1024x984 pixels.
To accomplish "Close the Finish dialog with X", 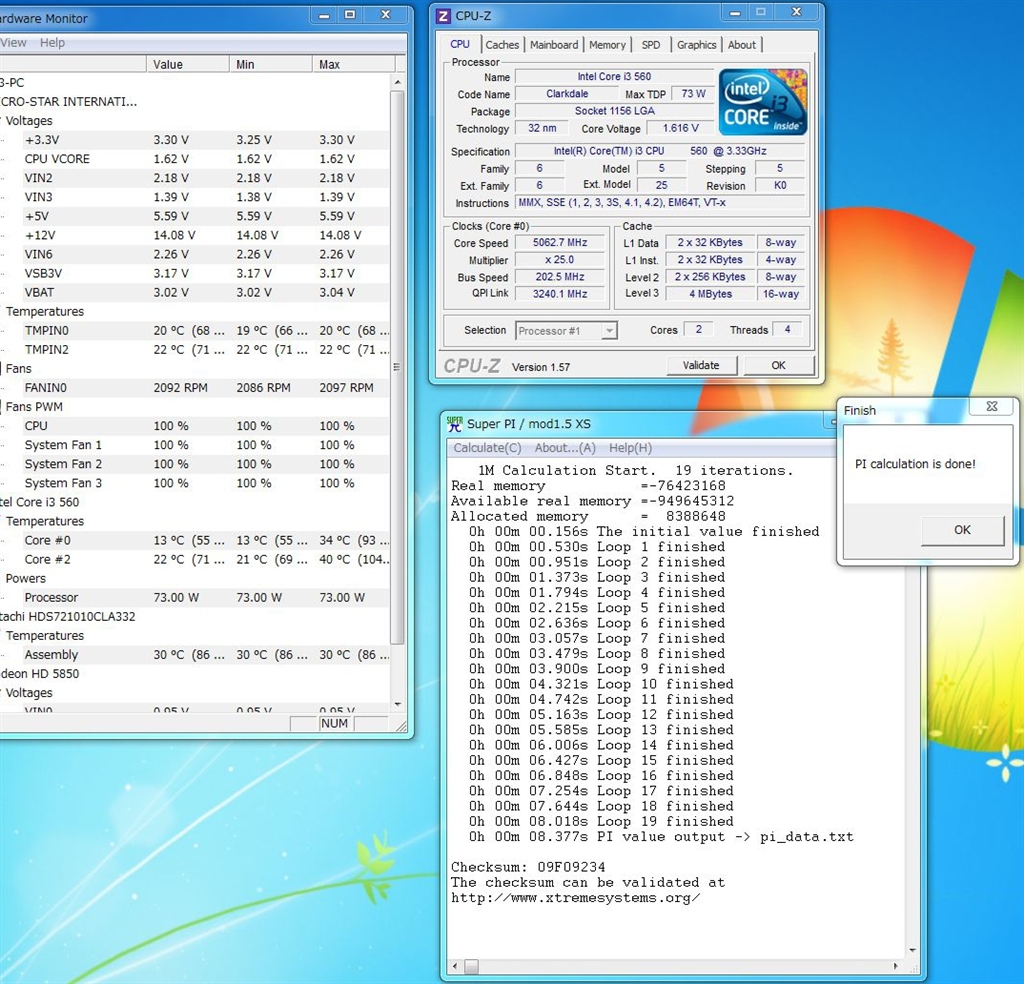I will click(x=991, y=407).
